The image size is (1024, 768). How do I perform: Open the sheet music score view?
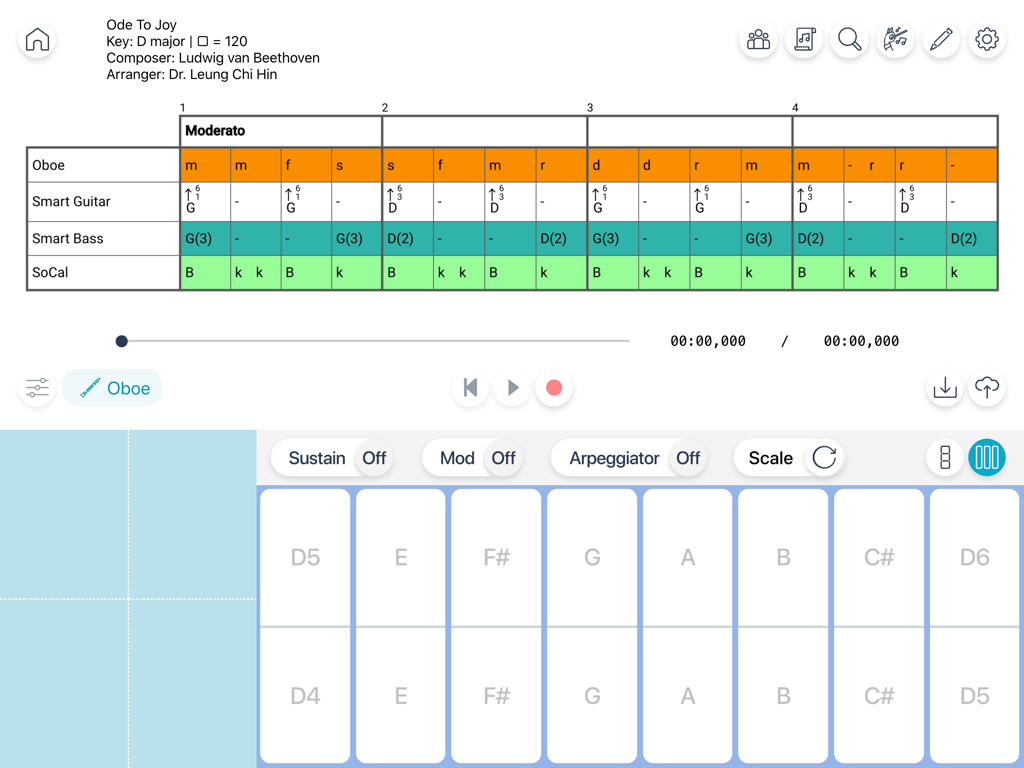[803, 40]
